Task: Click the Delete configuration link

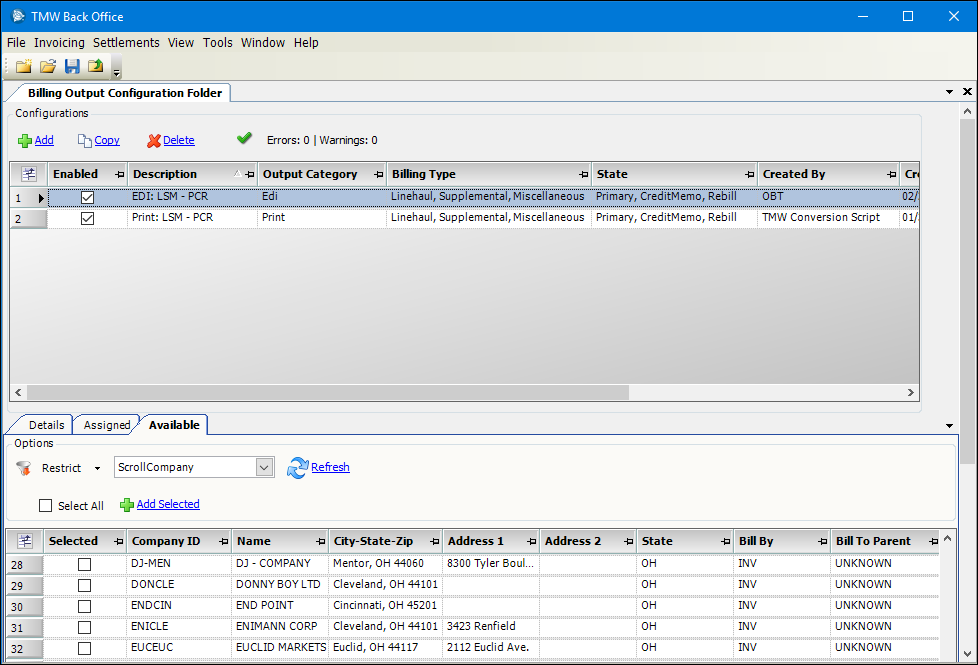Action: point(178,141)
